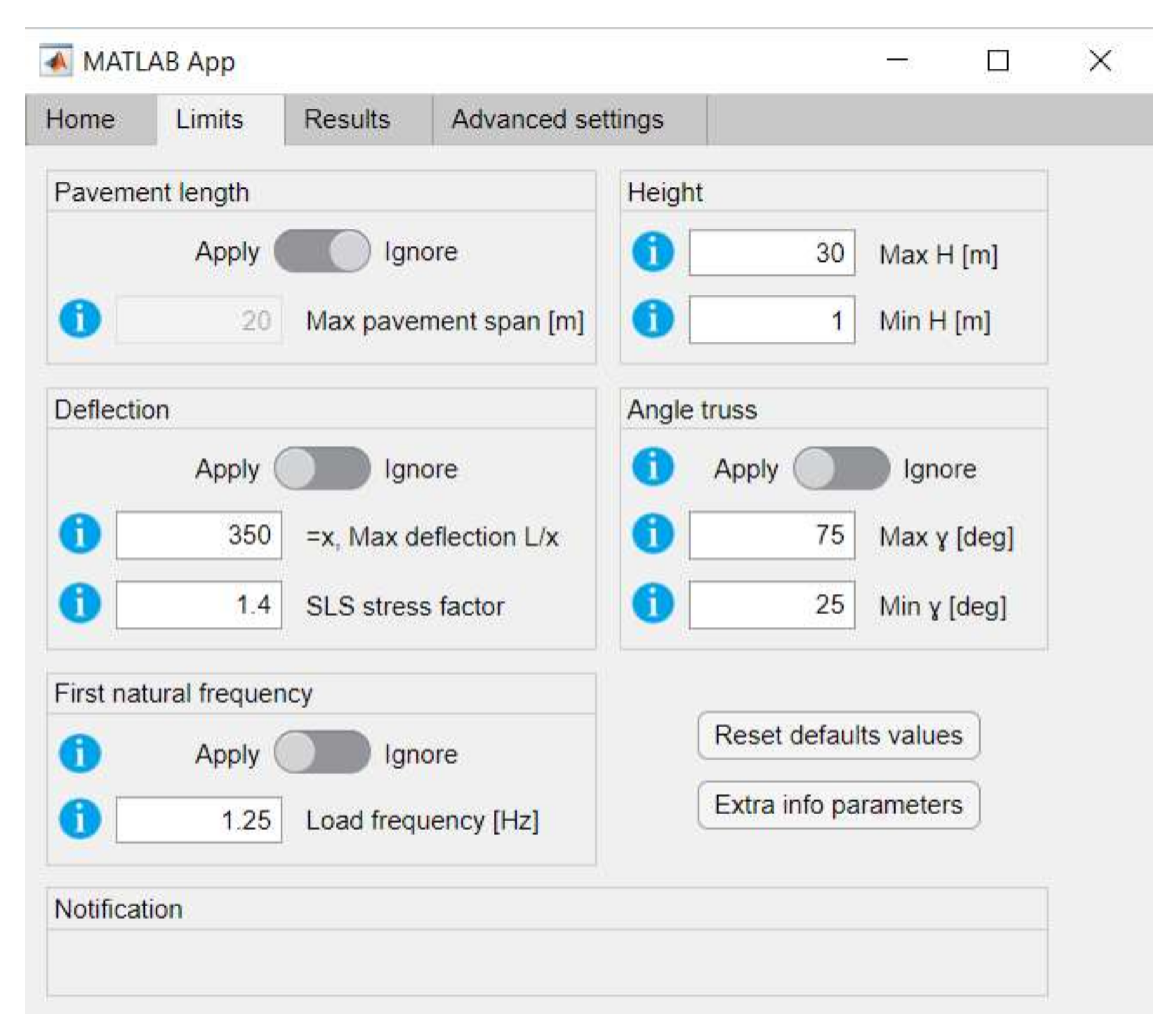Open Extra info parameters

(x=838, y=805)
